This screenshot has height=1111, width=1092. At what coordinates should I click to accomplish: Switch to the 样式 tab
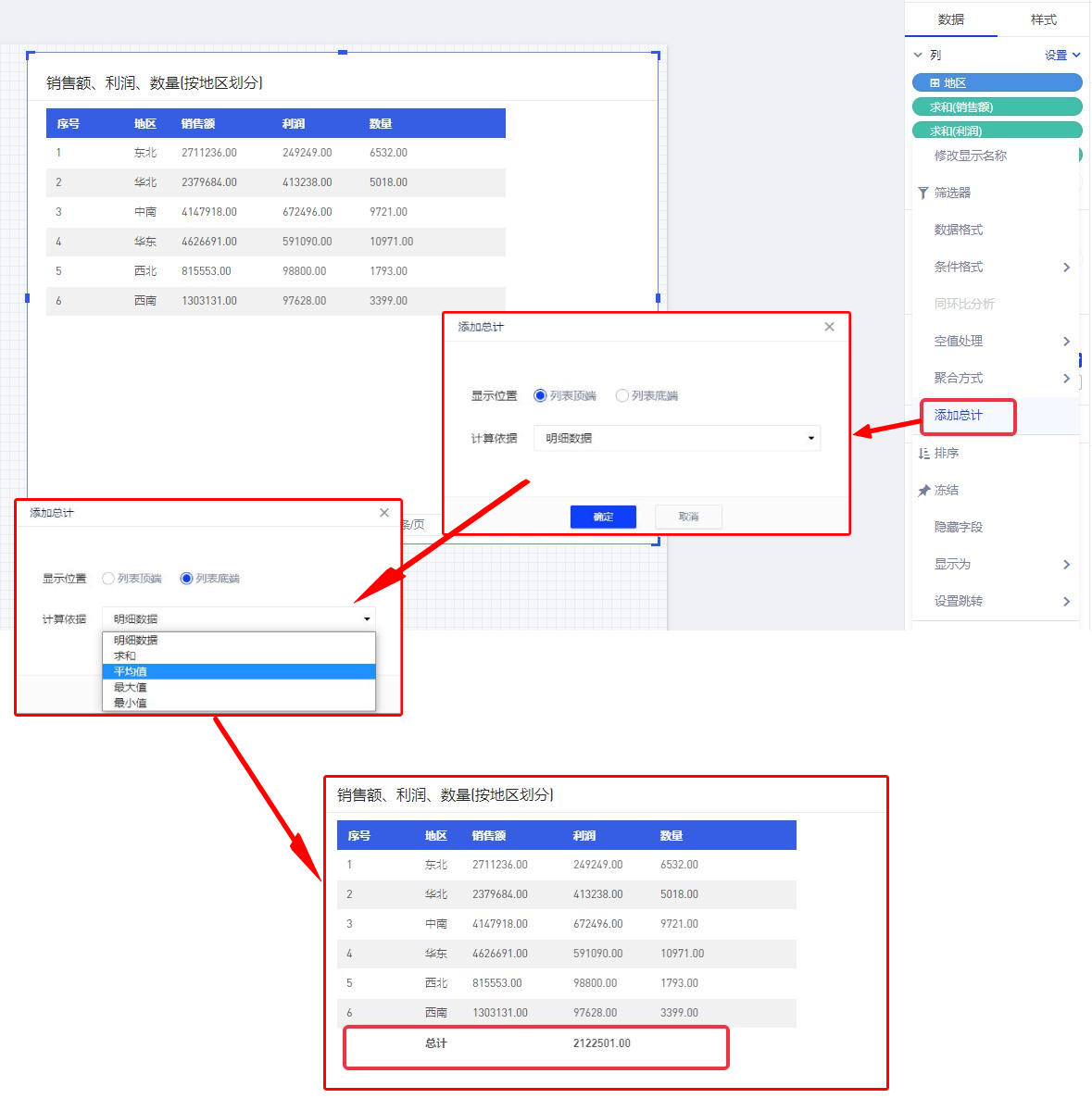coord(1043,19)
